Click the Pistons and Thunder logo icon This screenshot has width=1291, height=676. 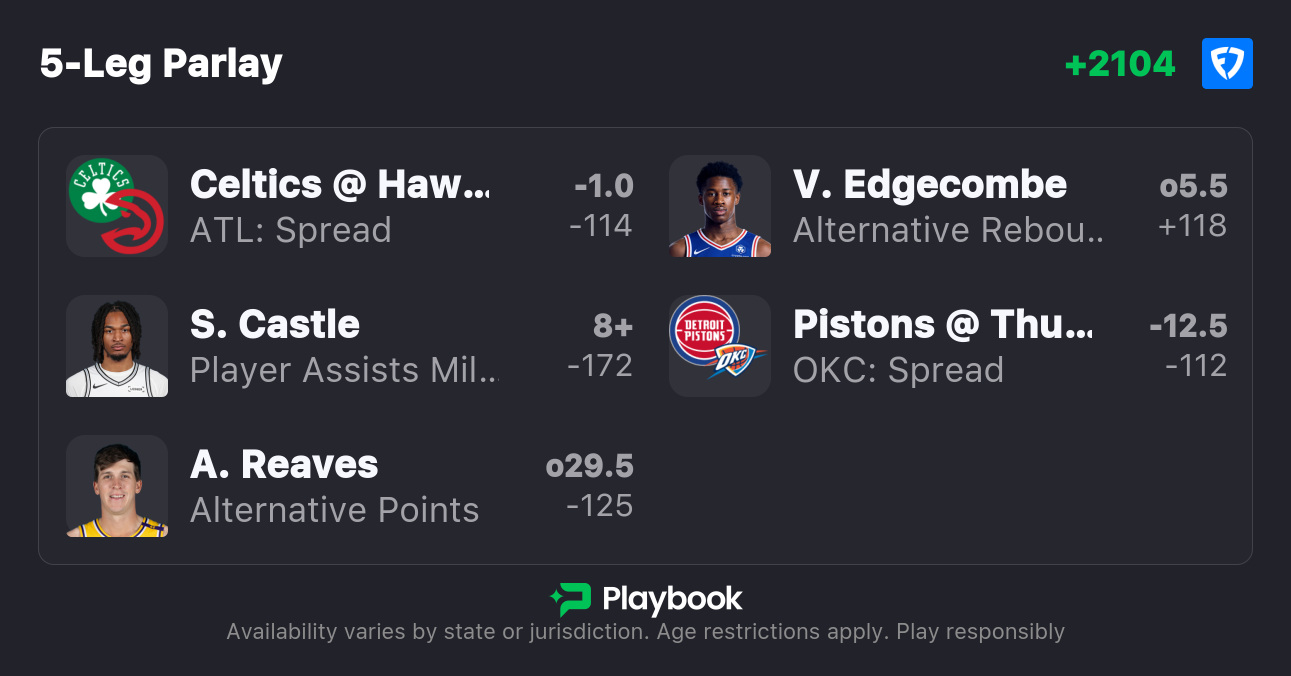click(720, 346)
